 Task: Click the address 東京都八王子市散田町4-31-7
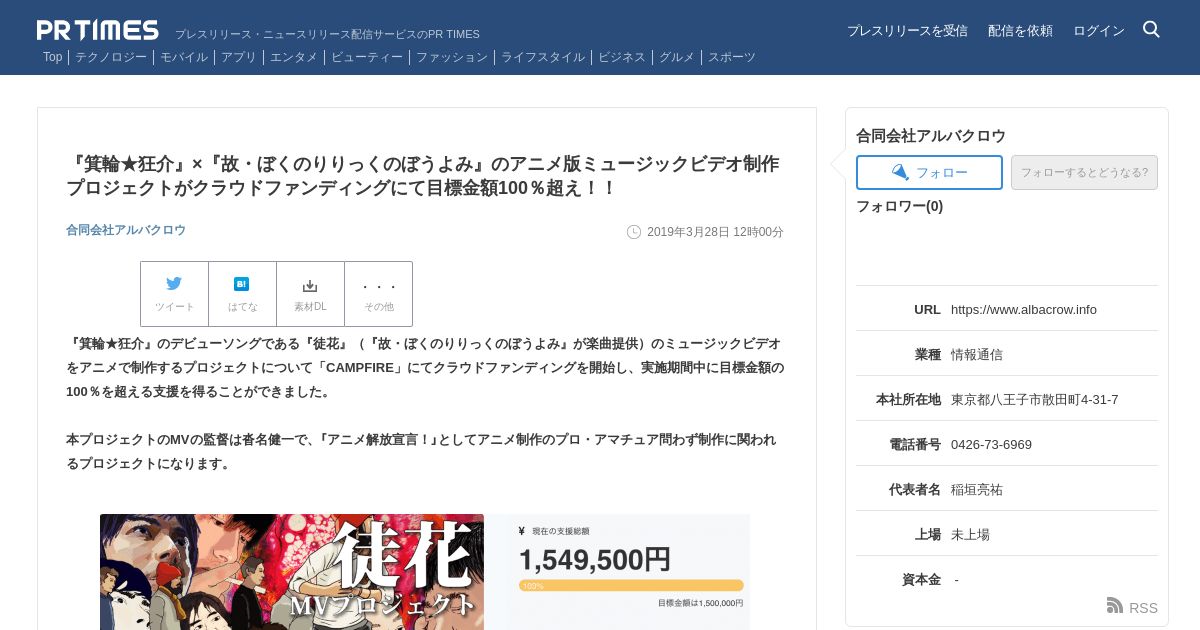pos(1035,399)
